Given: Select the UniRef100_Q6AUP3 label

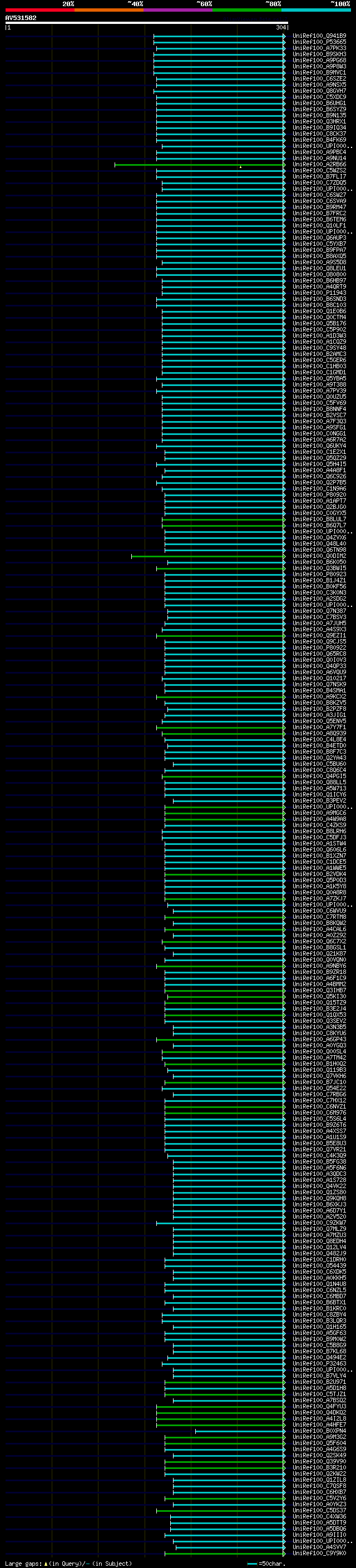Looking at the screenshot, I should [319, 238].
